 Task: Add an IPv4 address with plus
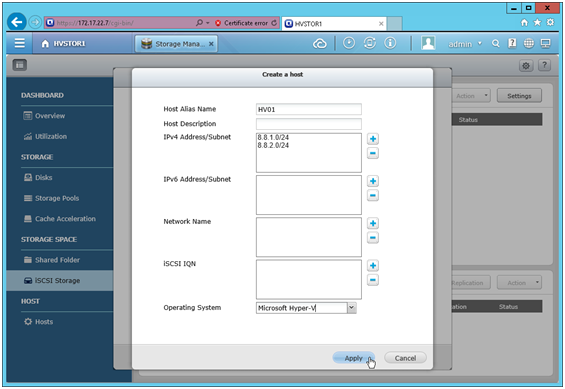pos(373,139)
